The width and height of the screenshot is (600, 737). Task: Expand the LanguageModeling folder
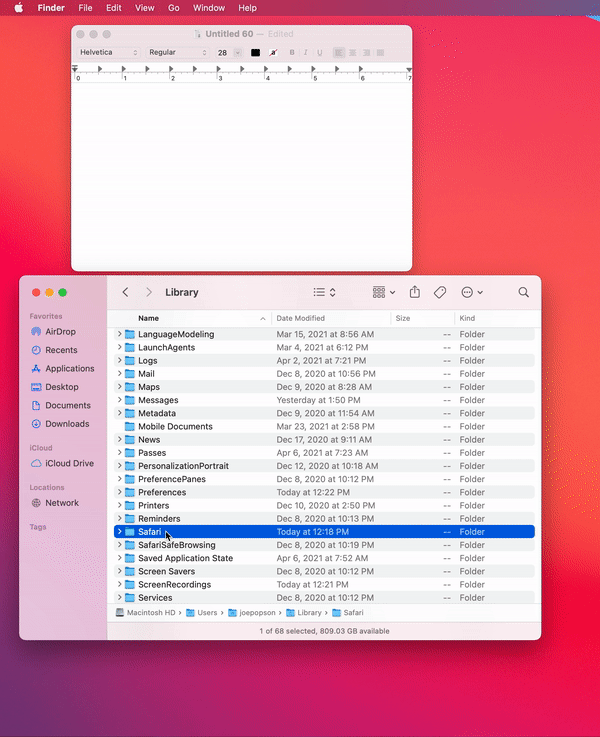(x=119, y=334)
